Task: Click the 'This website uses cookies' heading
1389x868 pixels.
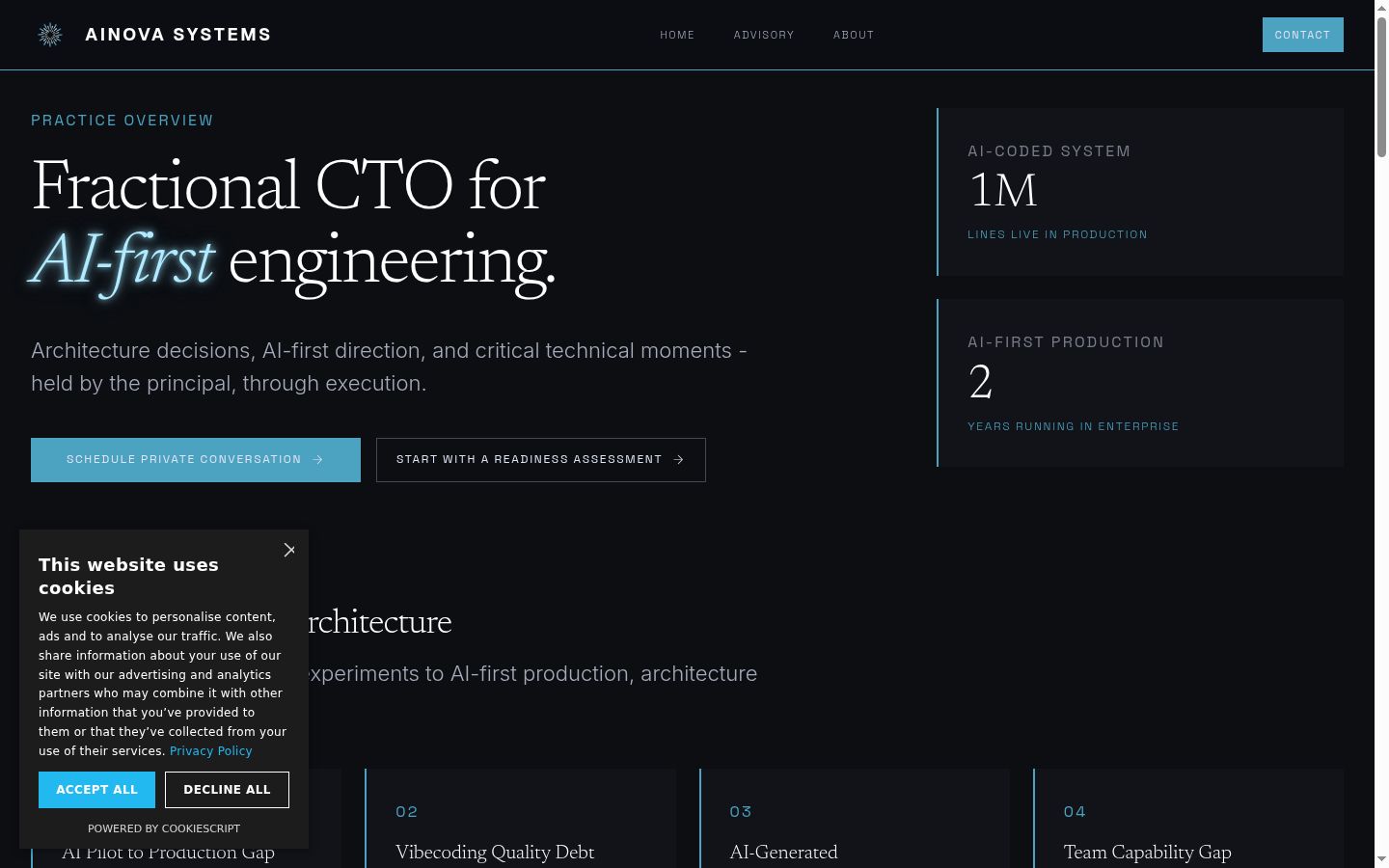Action: pos(128,576)
